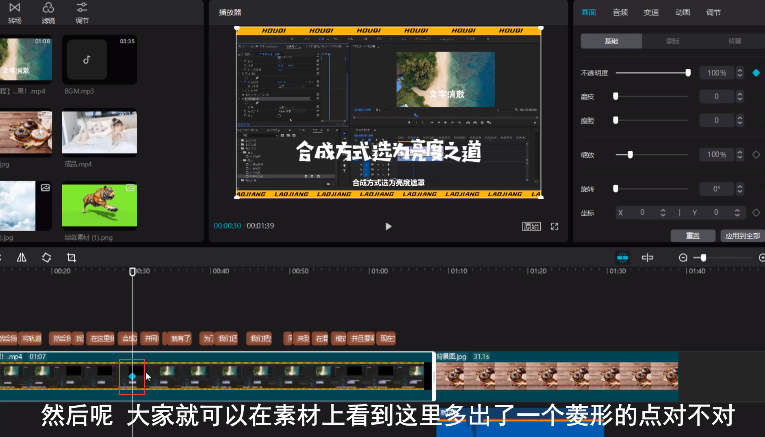Click the rotate tool in timeline toolbar
Viewport: 765px width, 437px height.
46,257
